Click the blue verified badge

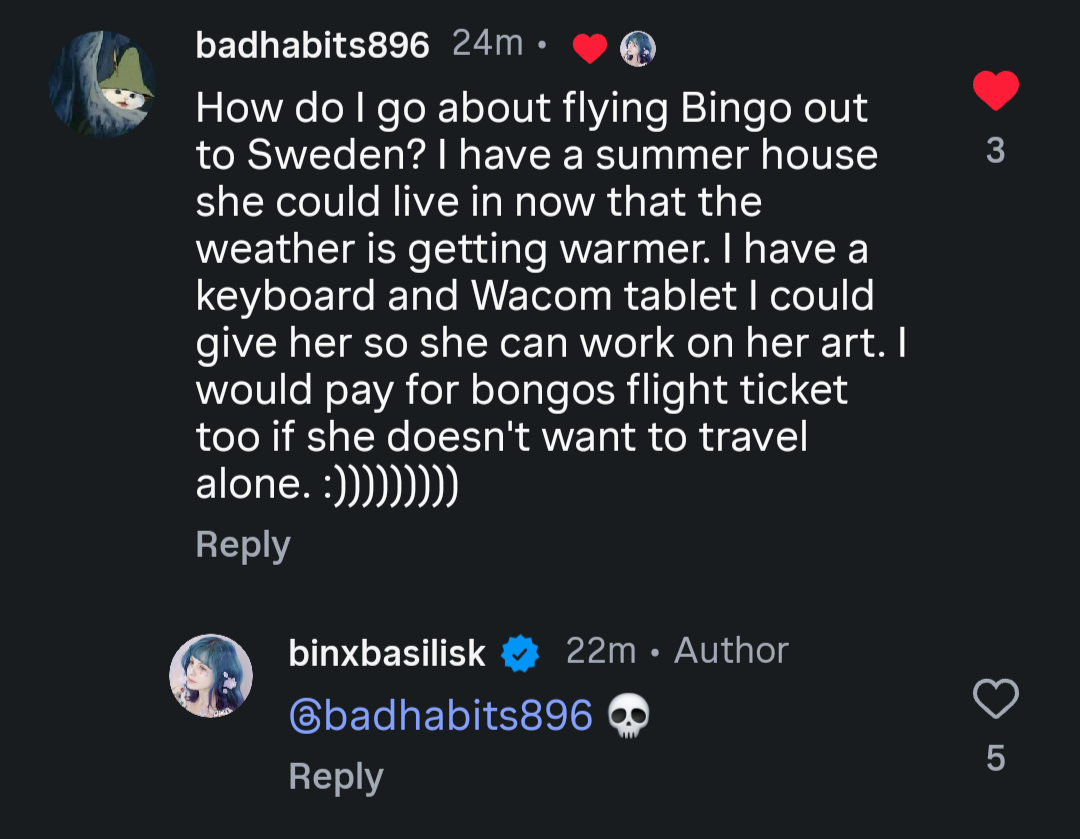coord(520,654)
